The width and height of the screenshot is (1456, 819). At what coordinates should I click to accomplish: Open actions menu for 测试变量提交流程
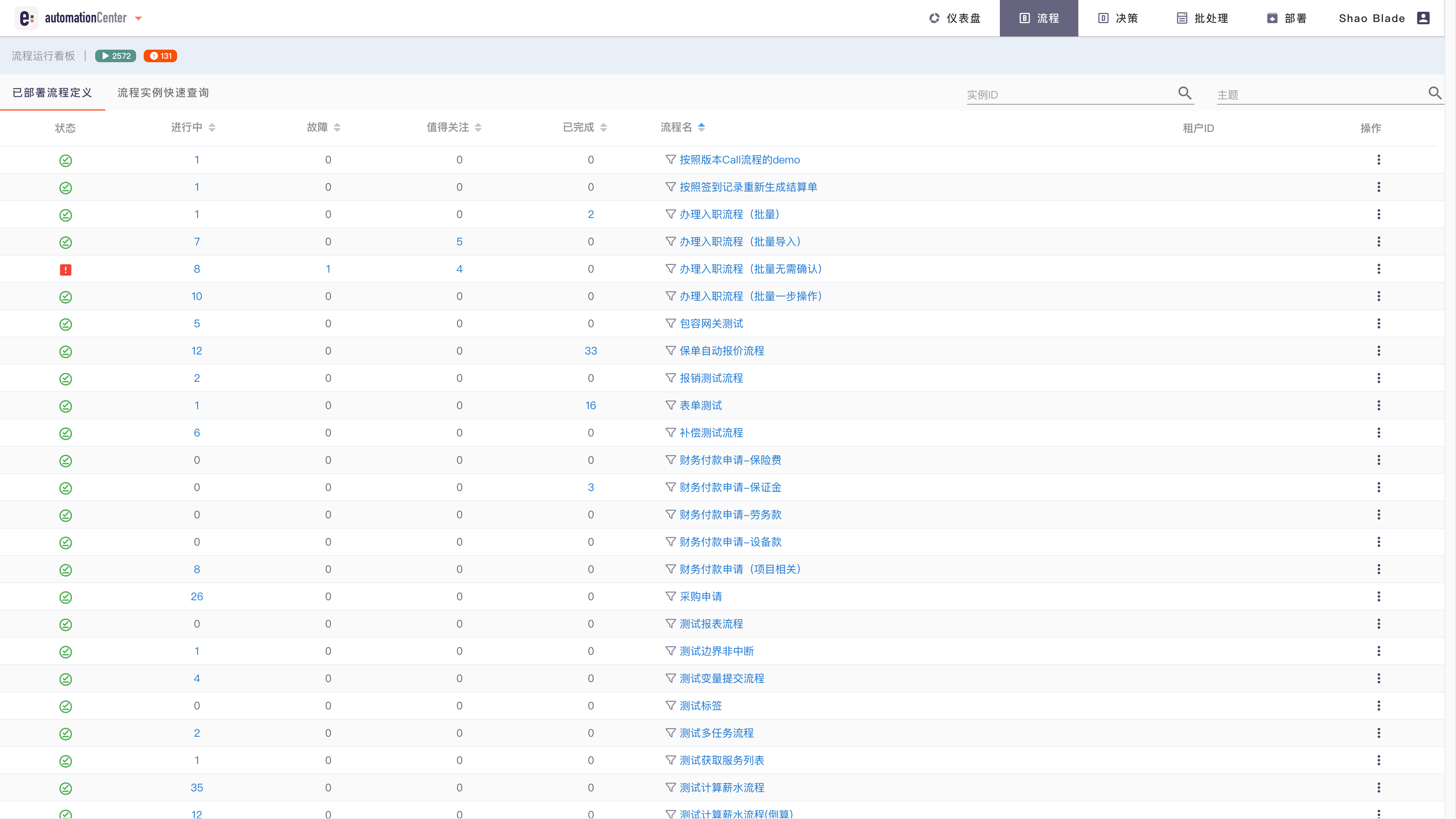pos(1379,678)
